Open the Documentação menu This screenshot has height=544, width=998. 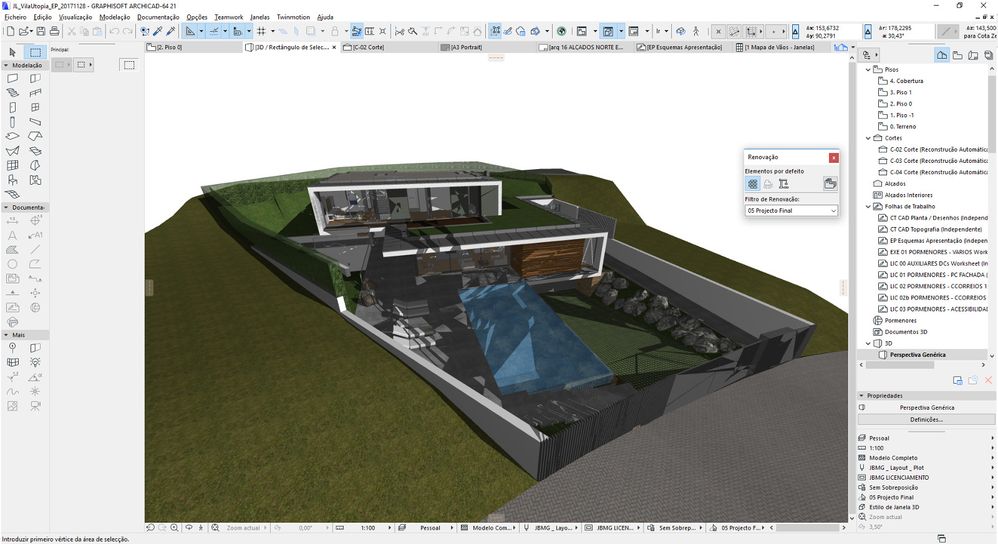pyautogui.click(x=158, y=17)
